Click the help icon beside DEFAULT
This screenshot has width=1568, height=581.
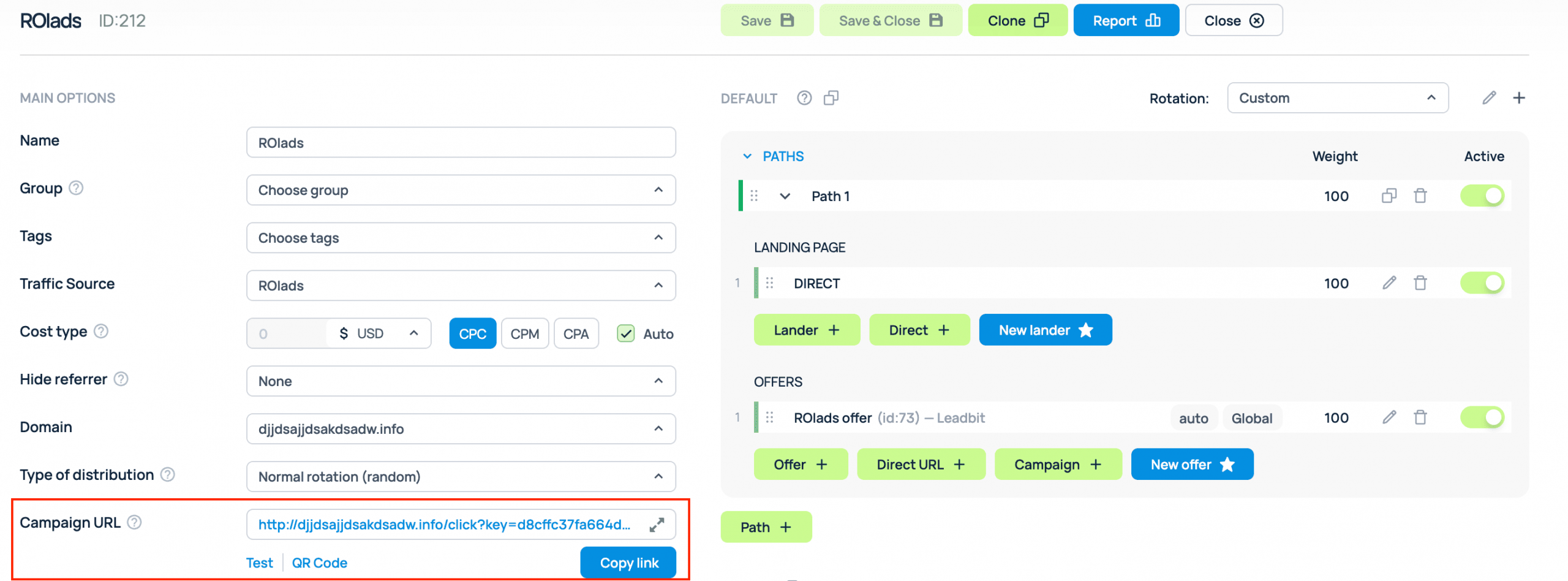(x=804, y=98)
